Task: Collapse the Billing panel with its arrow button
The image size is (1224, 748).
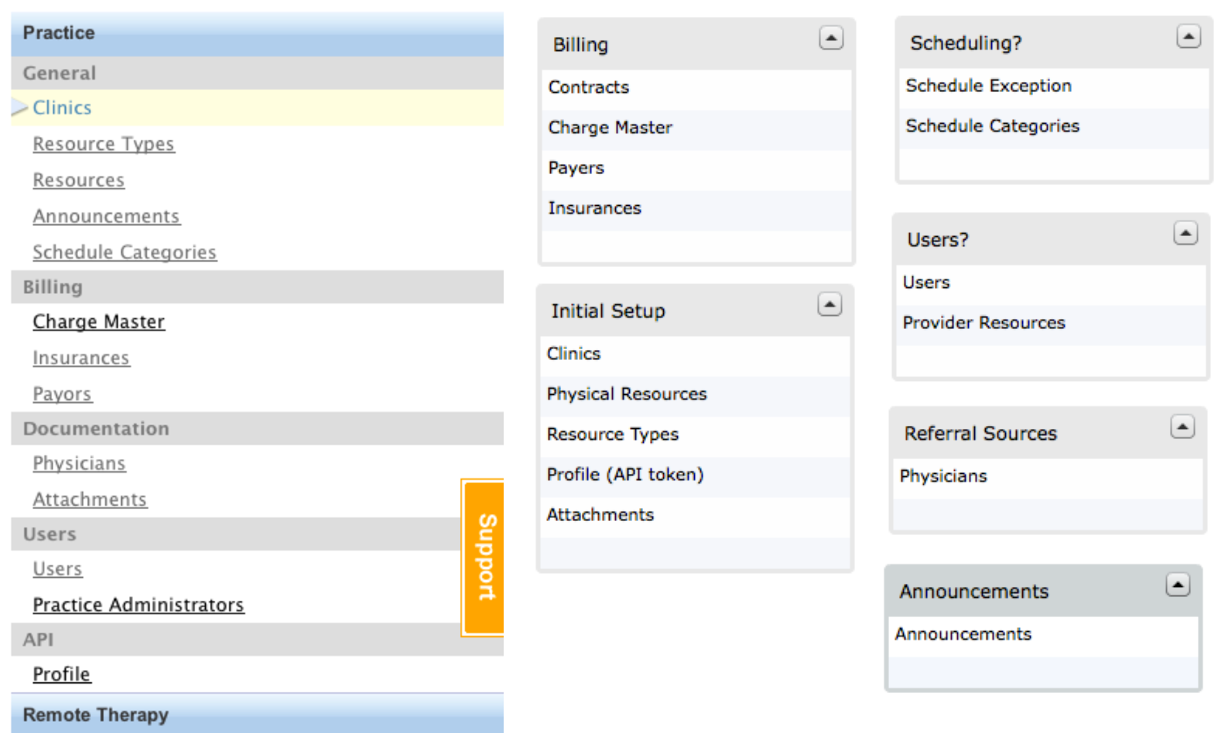Action: [831, 38]
